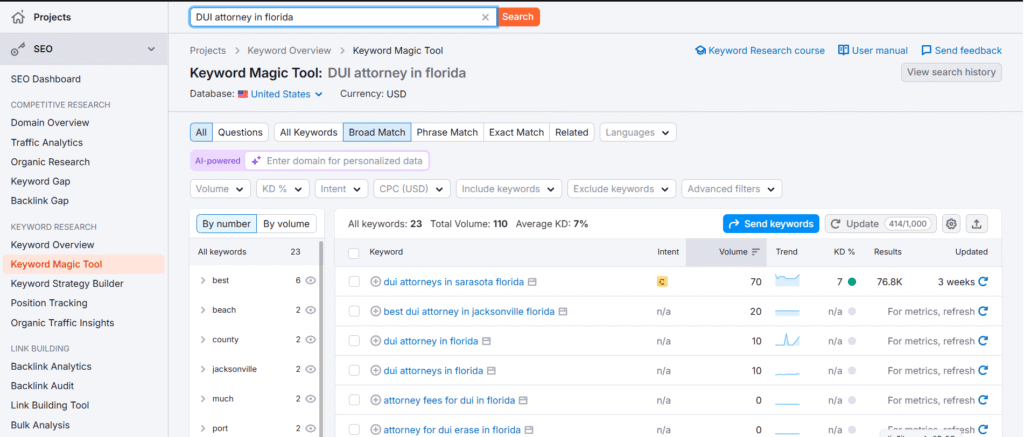Open the Exclude keywords dropdown
Screen dimensions: 1024x437
(x=622, y=189)
